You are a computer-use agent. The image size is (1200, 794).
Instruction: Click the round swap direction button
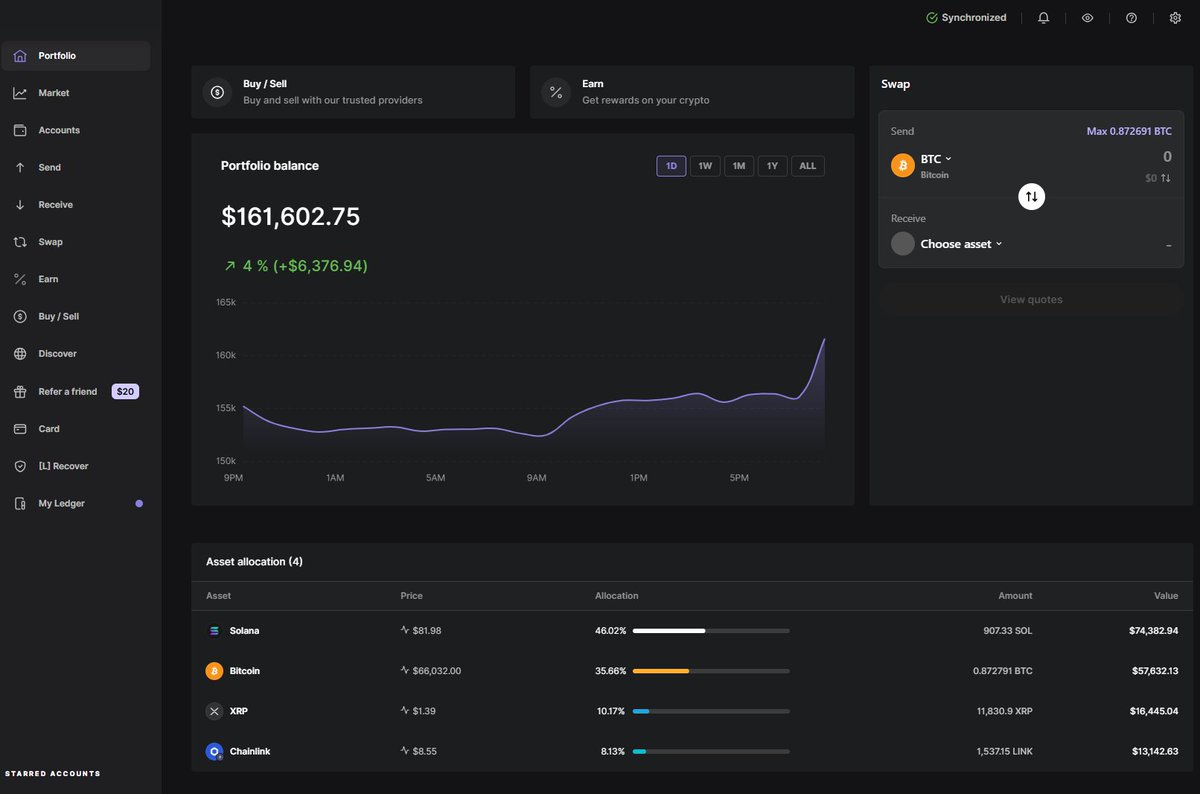(x=1031, y=197)
